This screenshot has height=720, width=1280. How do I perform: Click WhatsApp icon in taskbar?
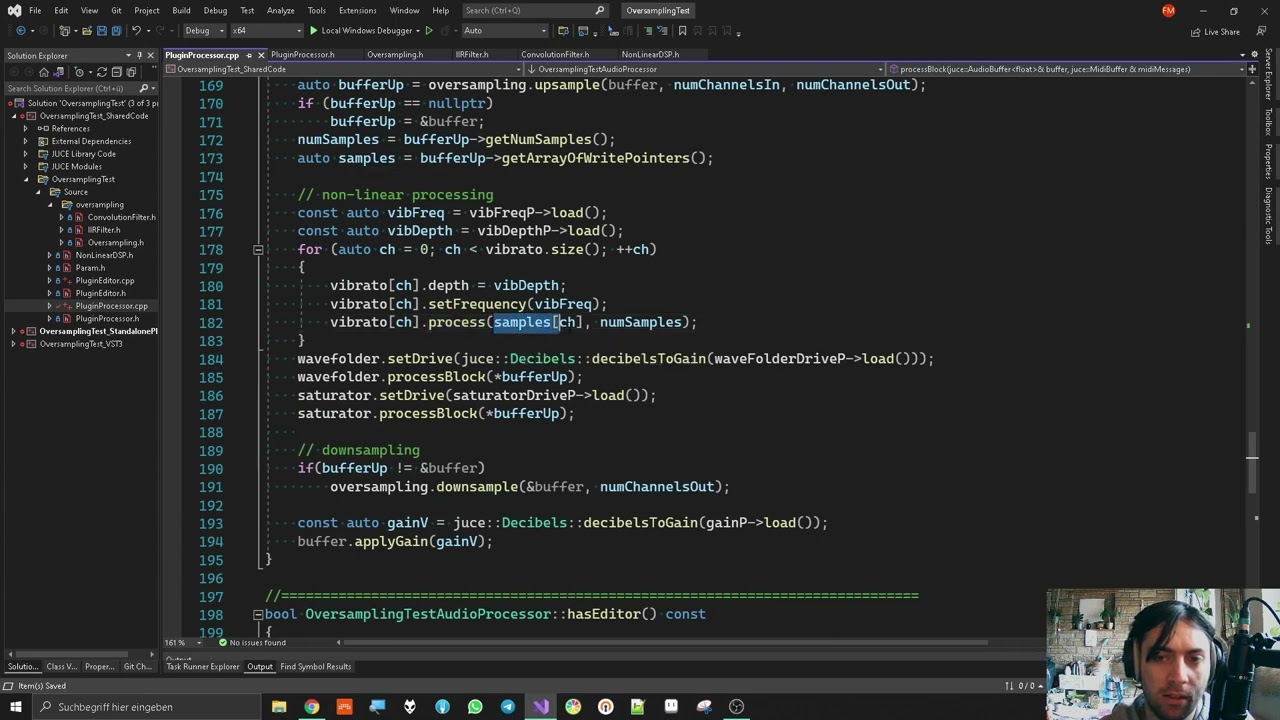475,707
